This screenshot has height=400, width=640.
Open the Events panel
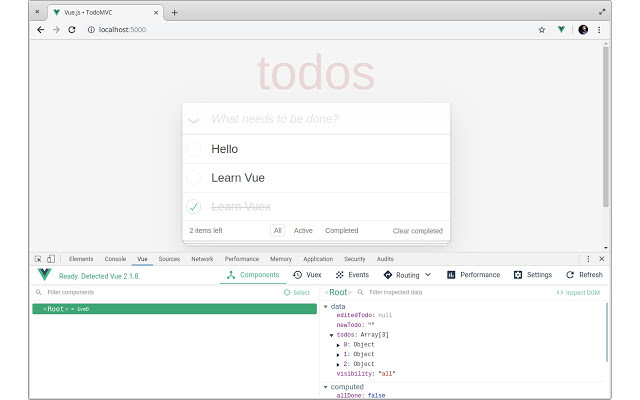point(352,275)
